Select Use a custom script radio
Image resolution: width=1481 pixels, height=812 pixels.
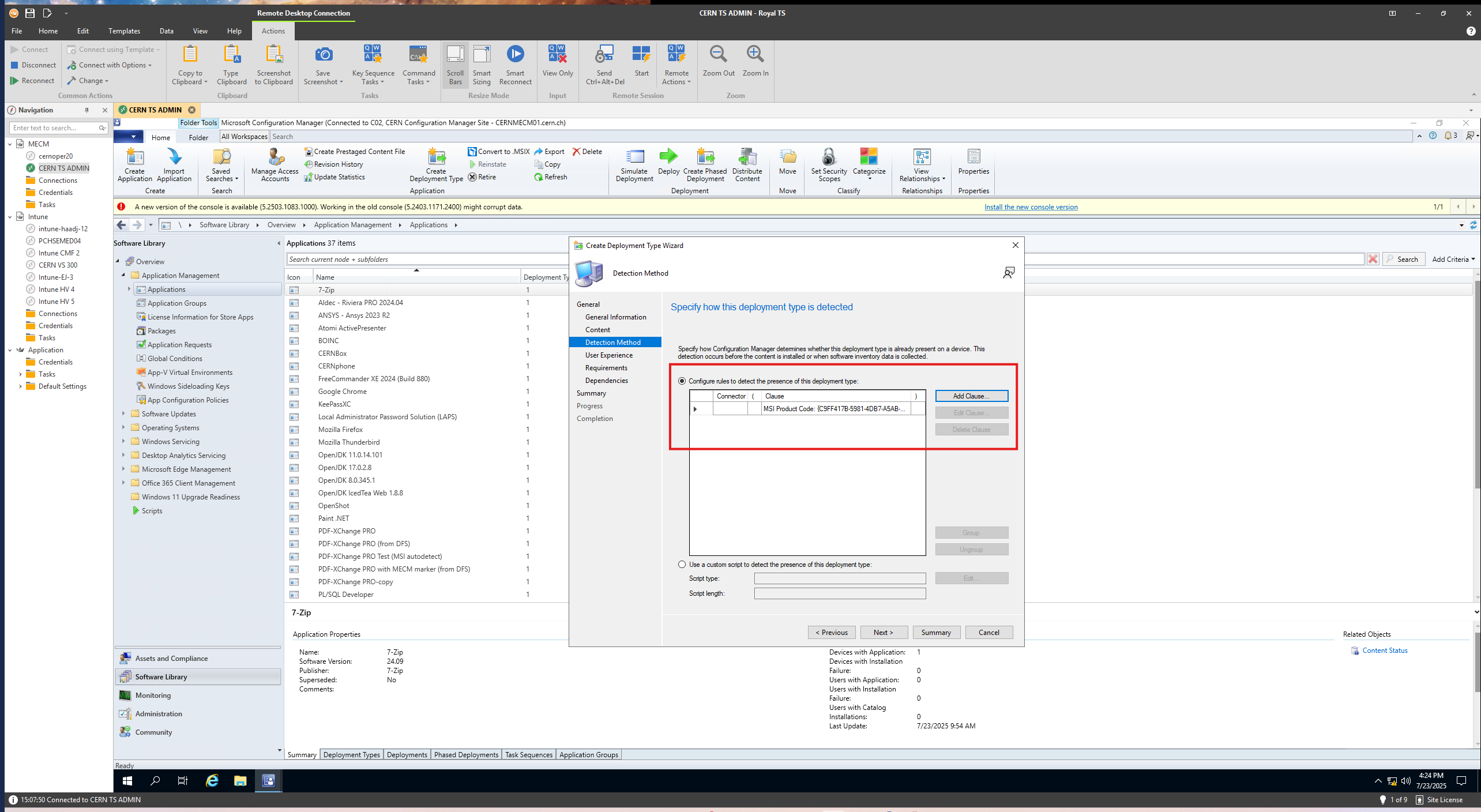(682, 565)
